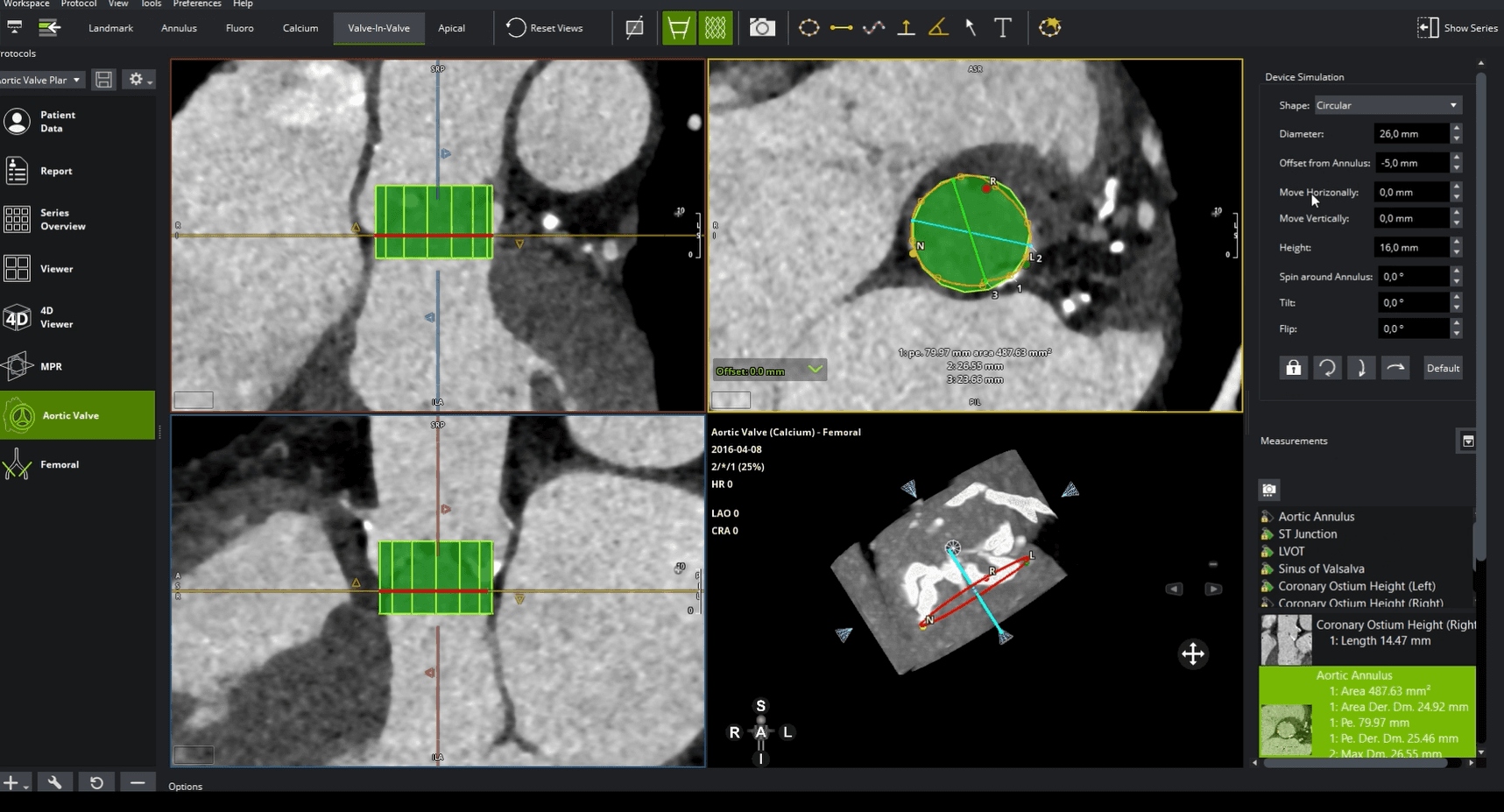Open the Shape dropdown showing Circular
Image resolution: width=1504 pixels, height=812 pixels.
pyautogui.click(x=1387, y=104)
